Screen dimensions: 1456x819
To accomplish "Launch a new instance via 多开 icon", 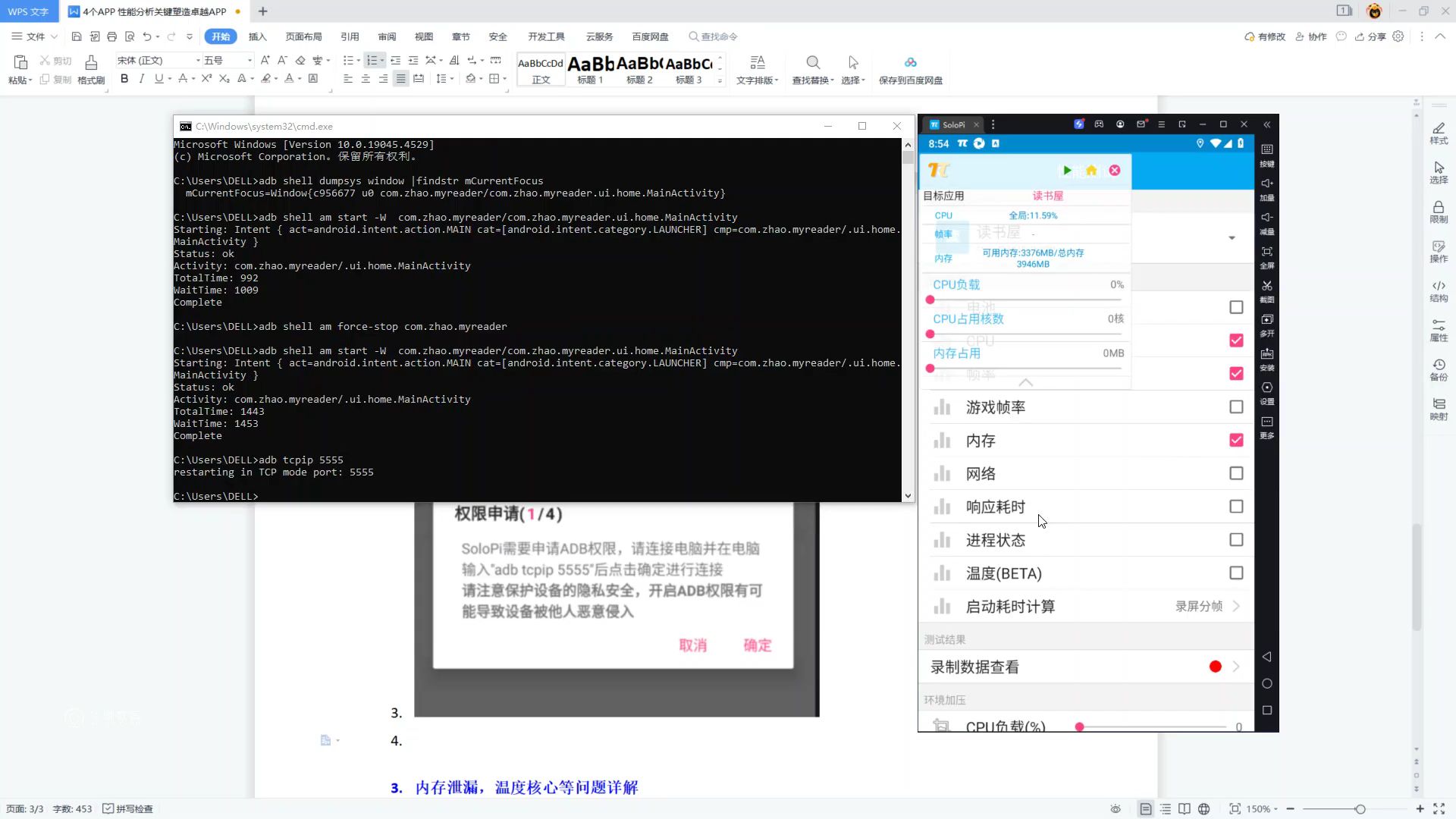I will (1267, 321).
